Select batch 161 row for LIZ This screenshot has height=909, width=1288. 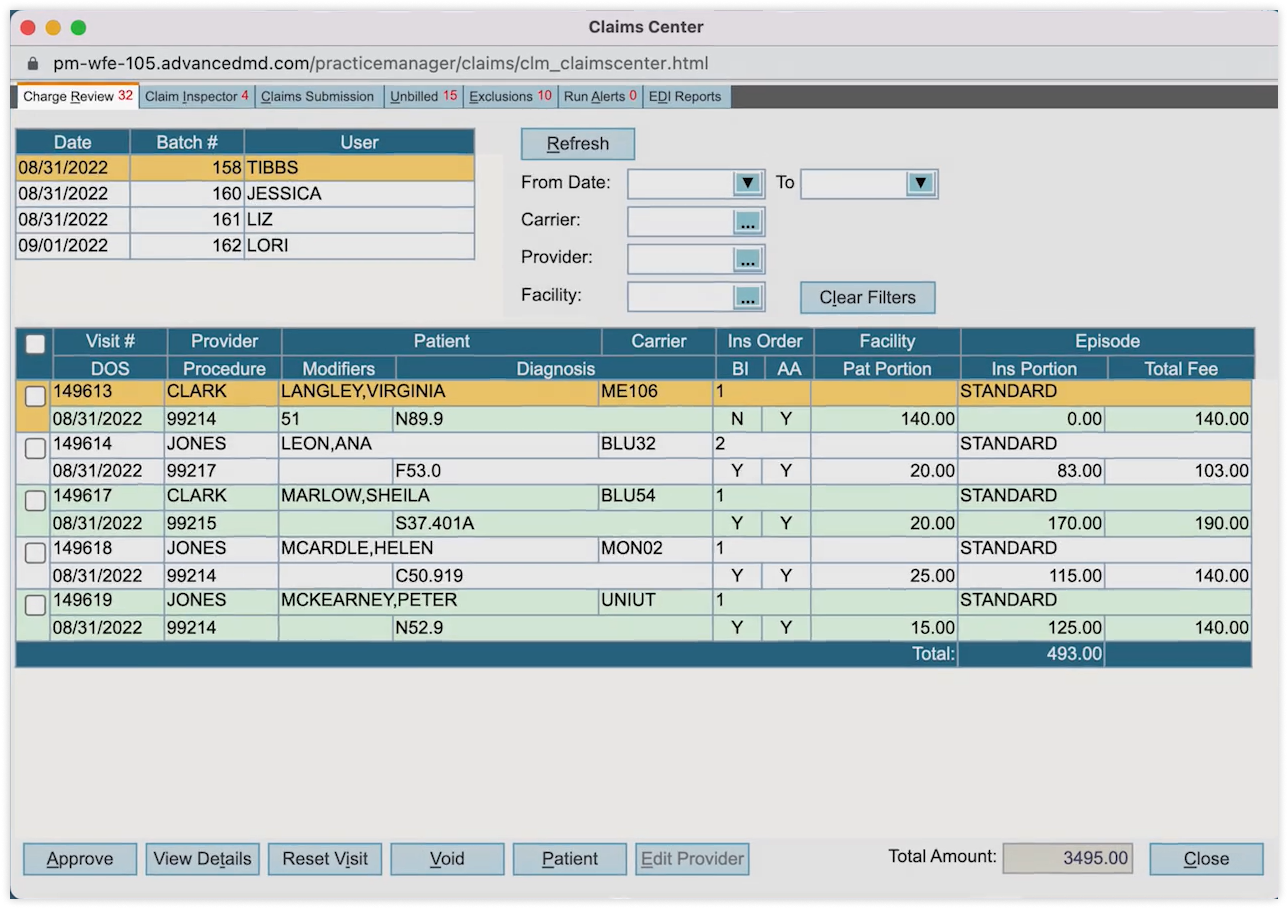245,220
